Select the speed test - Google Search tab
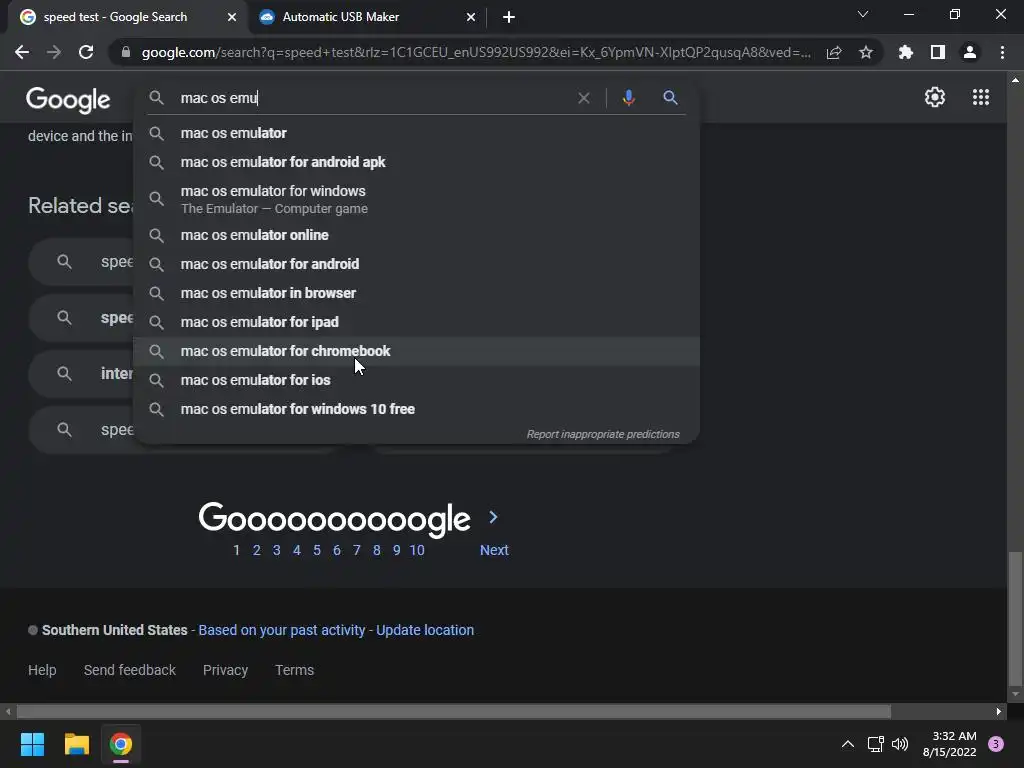Screen dimensions: 1024x768 coord(127,17)
